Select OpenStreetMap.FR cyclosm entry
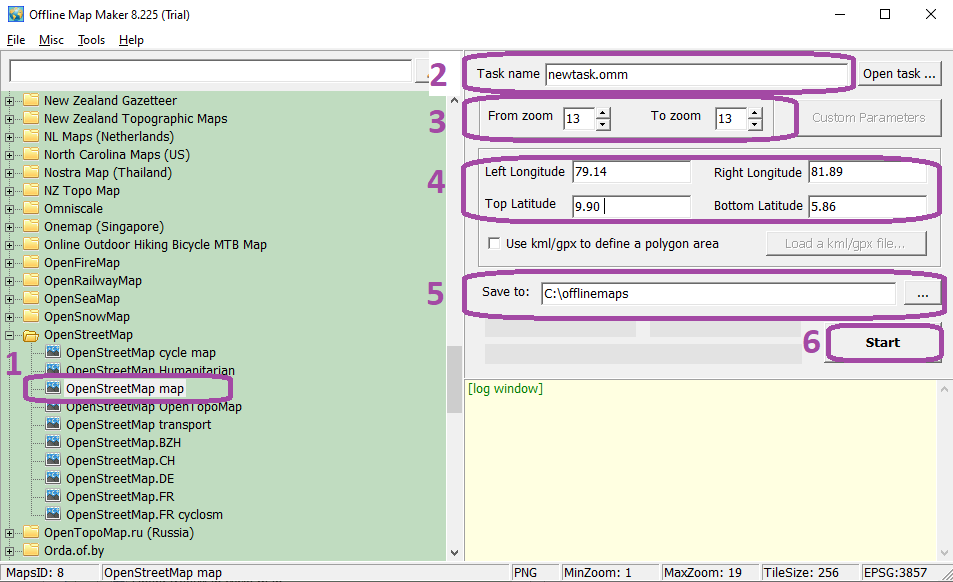The image size is (953, 582). tap(144, 515)
